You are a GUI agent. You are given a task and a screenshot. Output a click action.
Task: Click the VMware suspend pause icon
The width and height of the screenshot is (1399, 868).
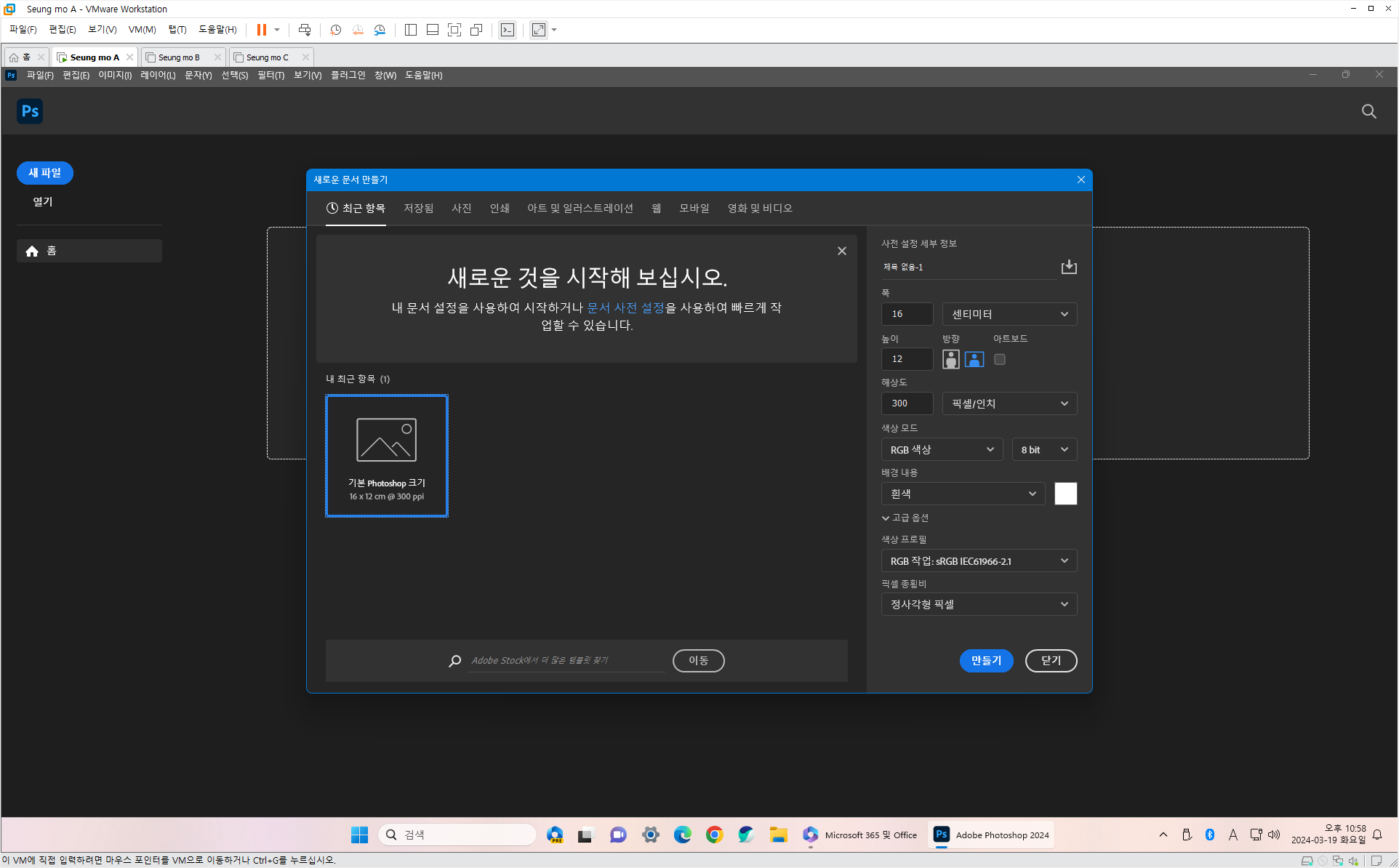click(261, 30)
